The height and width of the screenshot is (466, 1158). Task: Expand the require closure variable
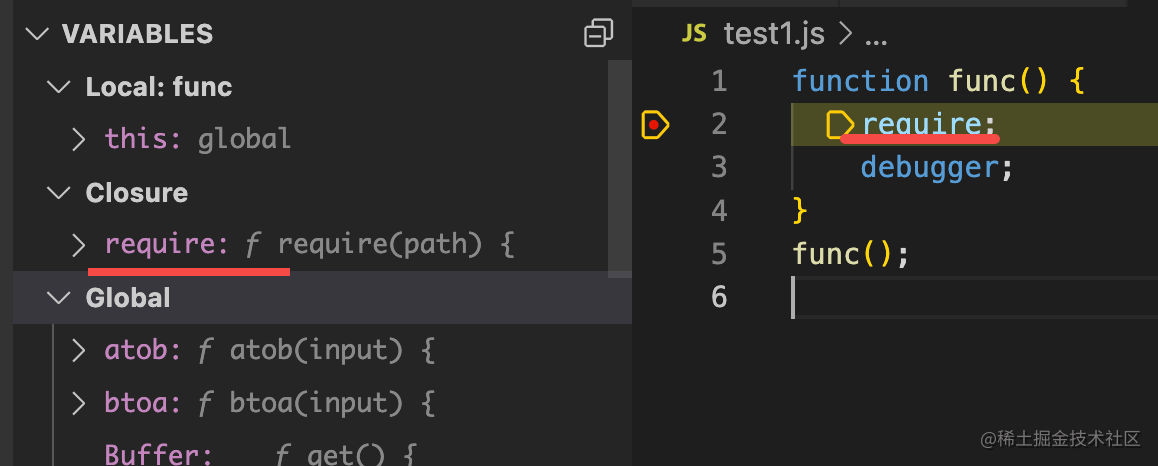coord(80,245)
